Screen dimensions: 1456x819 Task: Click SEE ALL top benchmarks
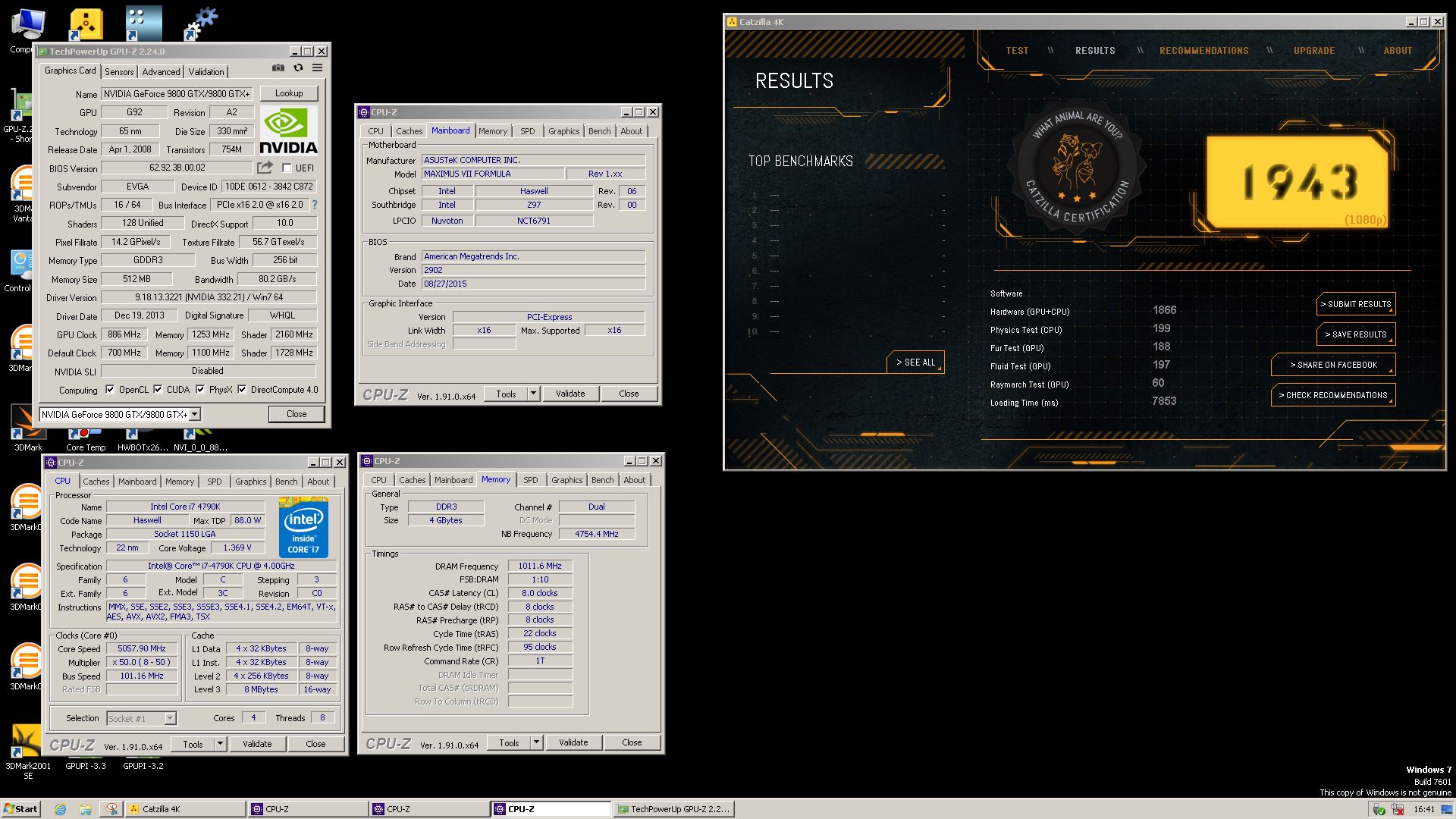pyautogui.click(x=915, y=362)
